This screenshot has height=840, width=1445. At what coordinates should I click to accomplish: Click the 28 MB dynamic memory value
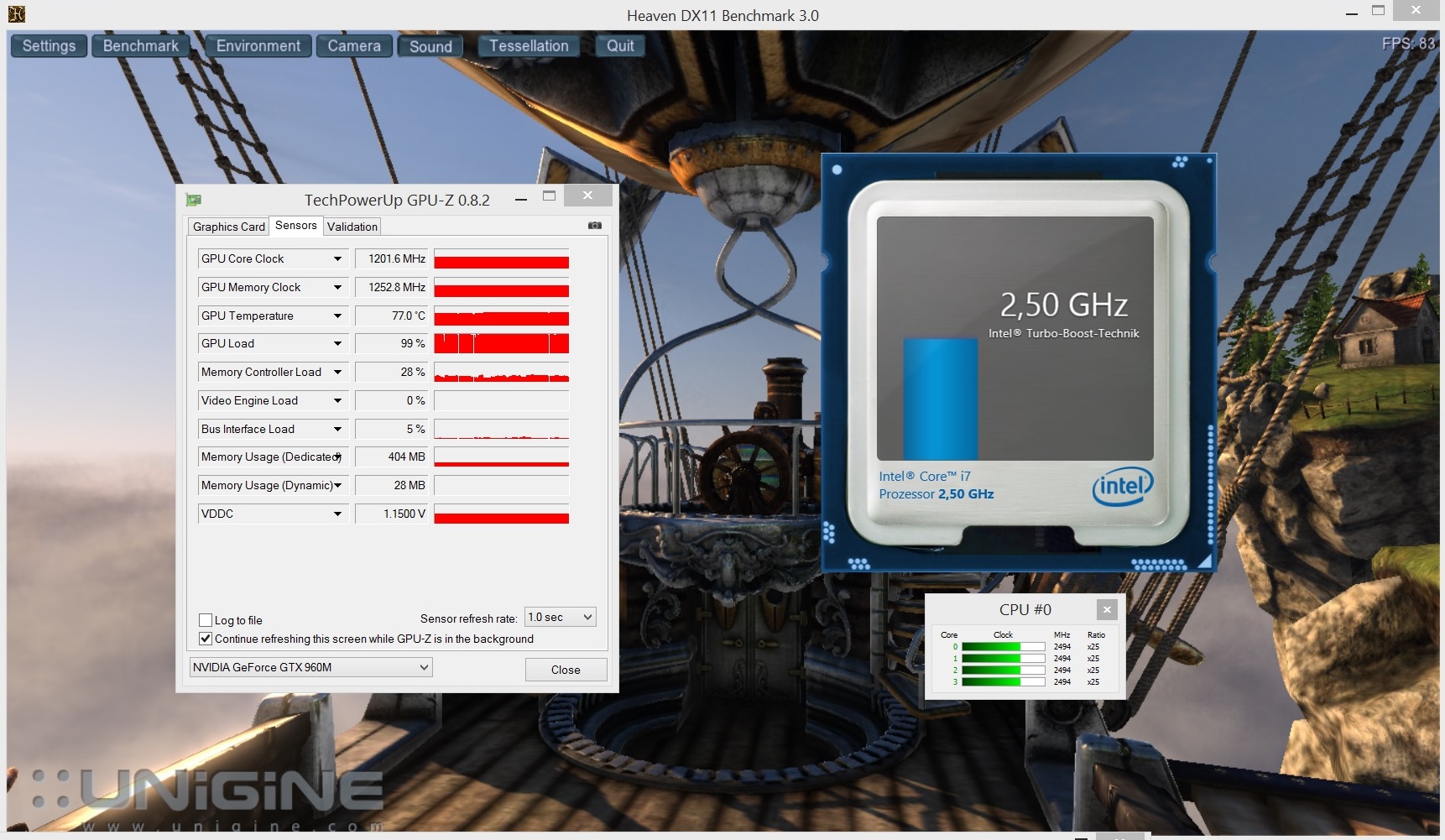(392, 485)
